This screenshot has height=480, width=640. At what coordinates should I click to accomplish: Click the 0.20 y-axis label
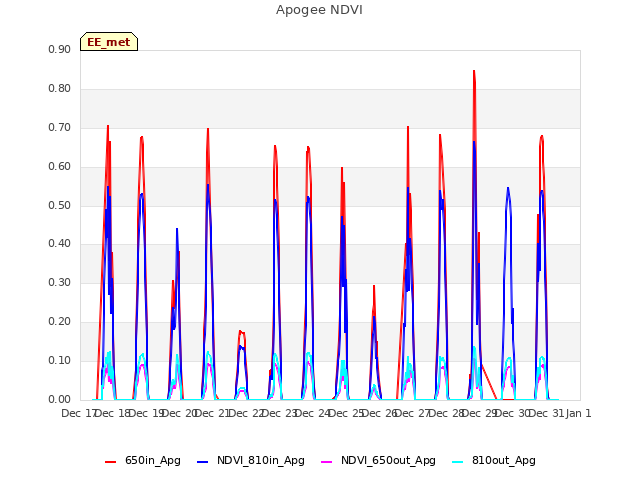coord(60,321)
